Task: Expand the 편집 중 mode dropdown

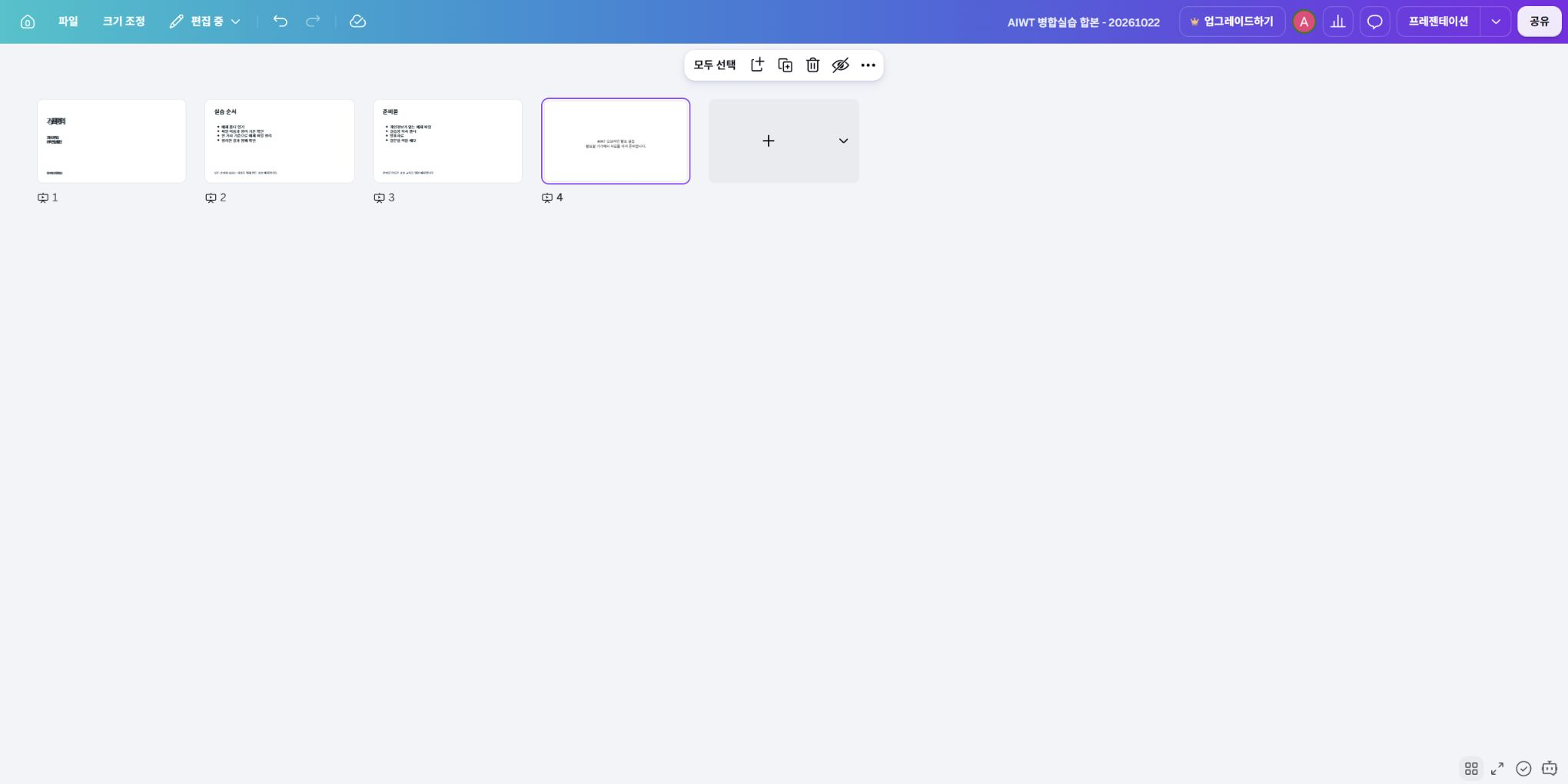Action: (205, 22)
